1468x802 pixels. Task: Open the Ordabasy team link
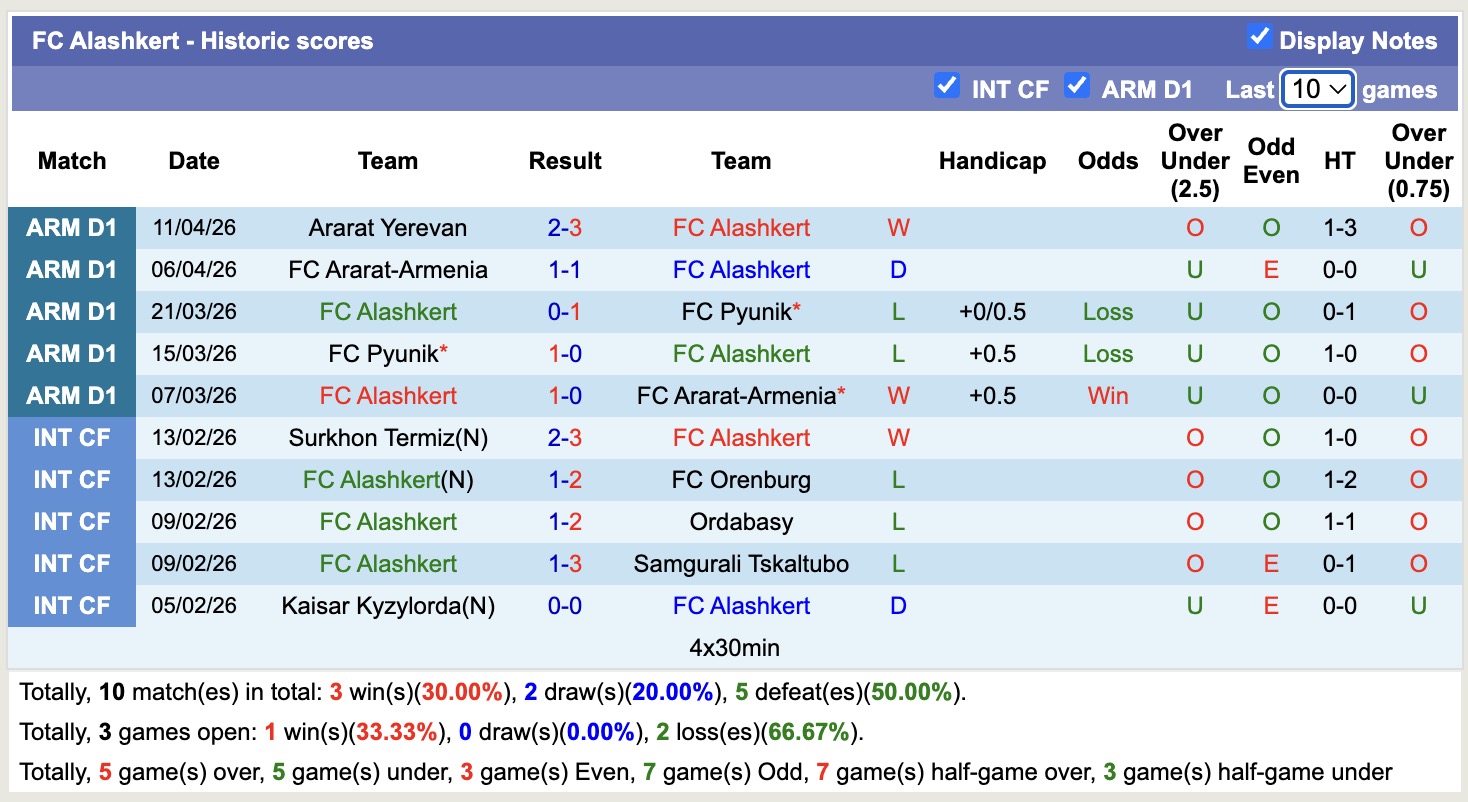(x=741, y=521)
